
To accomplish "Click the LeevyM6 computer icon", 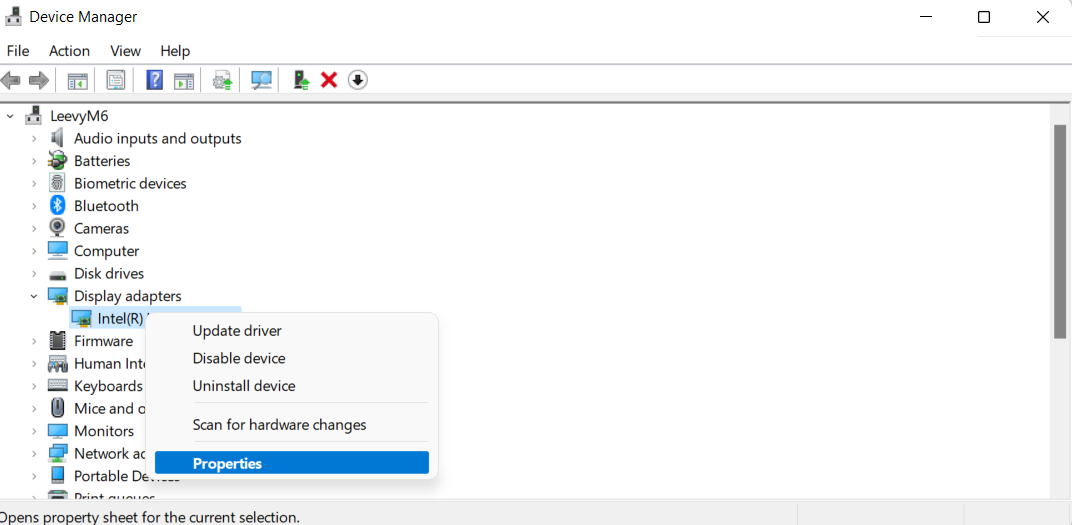I will [34, 116].
